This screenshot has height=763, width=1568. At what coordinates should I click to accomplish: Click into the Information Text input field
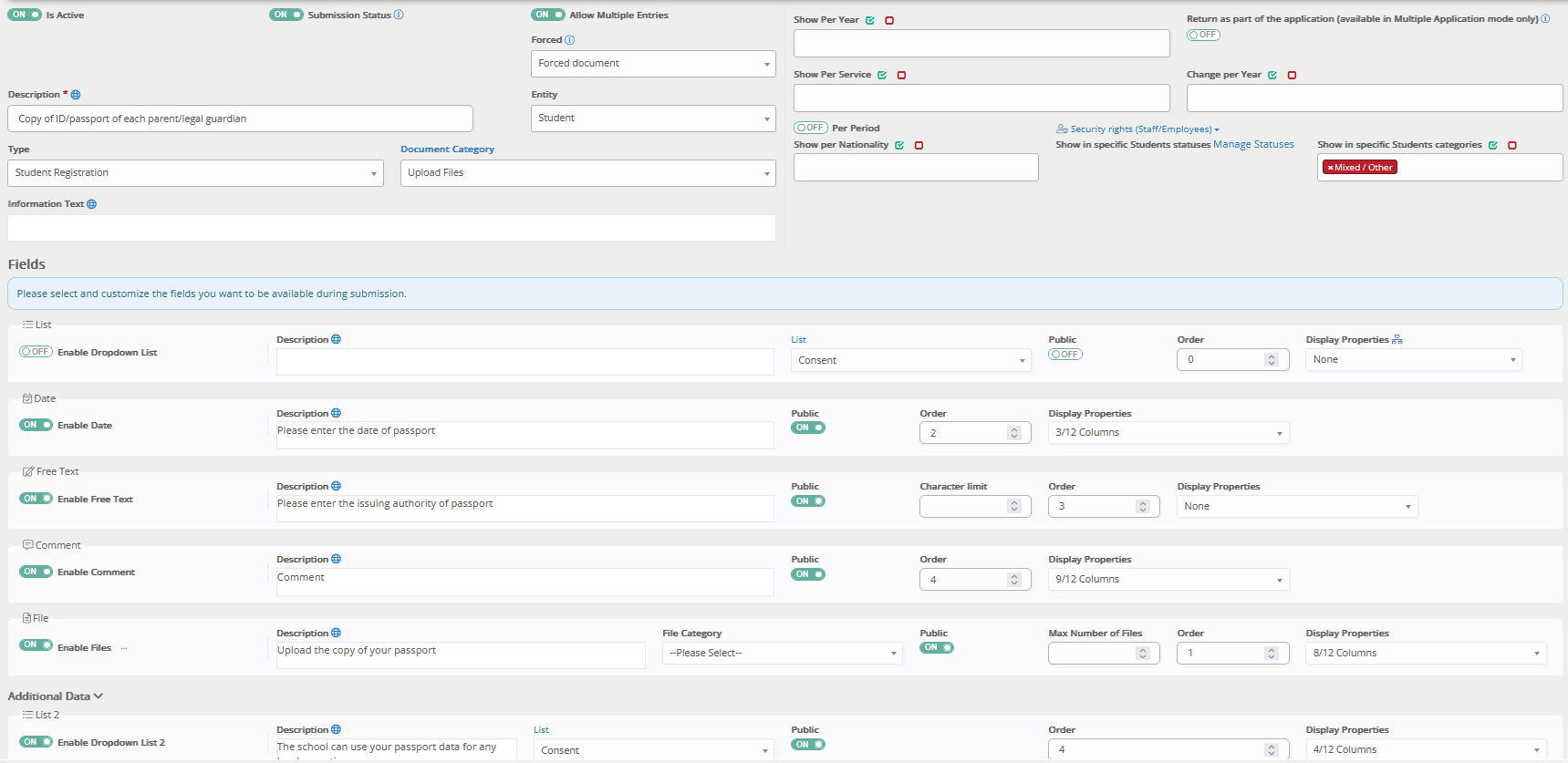[392, 228]
